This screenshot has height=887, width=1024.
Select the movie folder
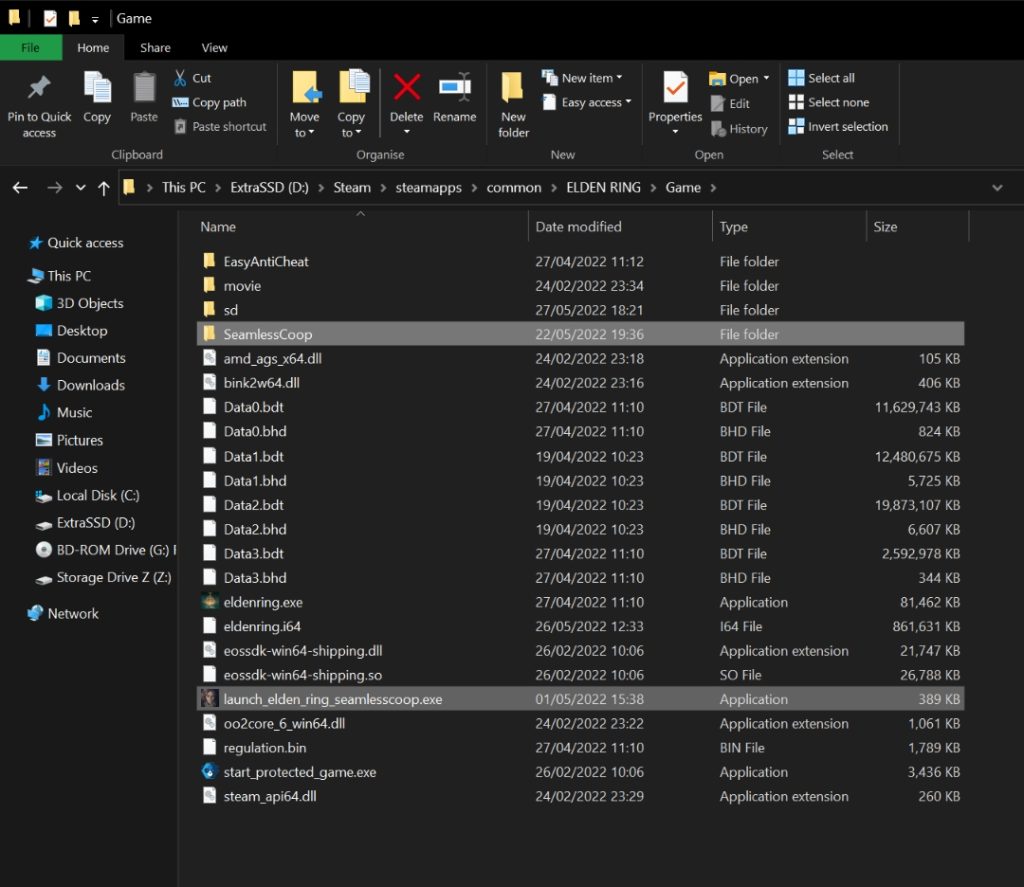[x=580, y=285]
